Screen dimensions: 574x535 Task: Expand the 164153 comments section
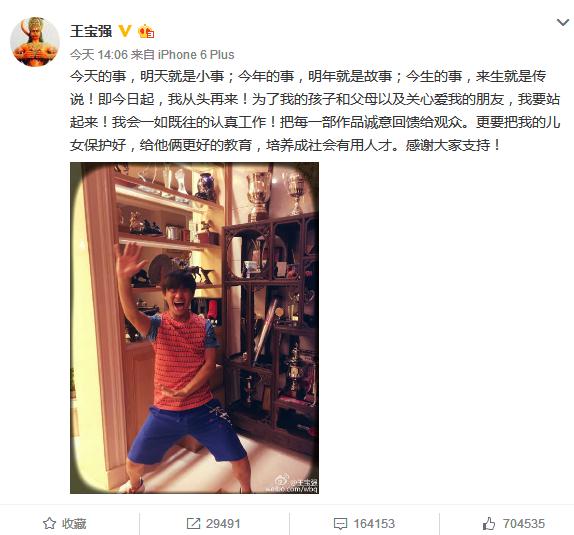pos(364,523)
